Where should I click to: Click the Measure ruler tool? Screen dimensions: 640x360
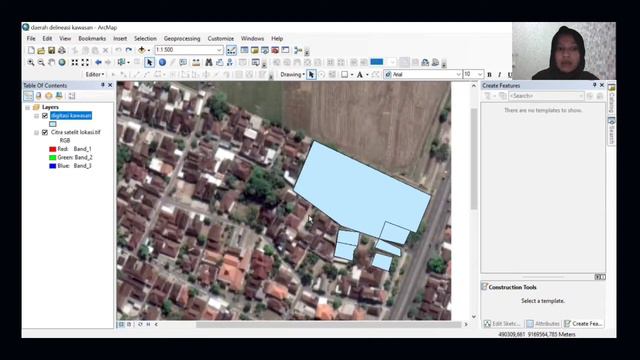pos(196,62)
